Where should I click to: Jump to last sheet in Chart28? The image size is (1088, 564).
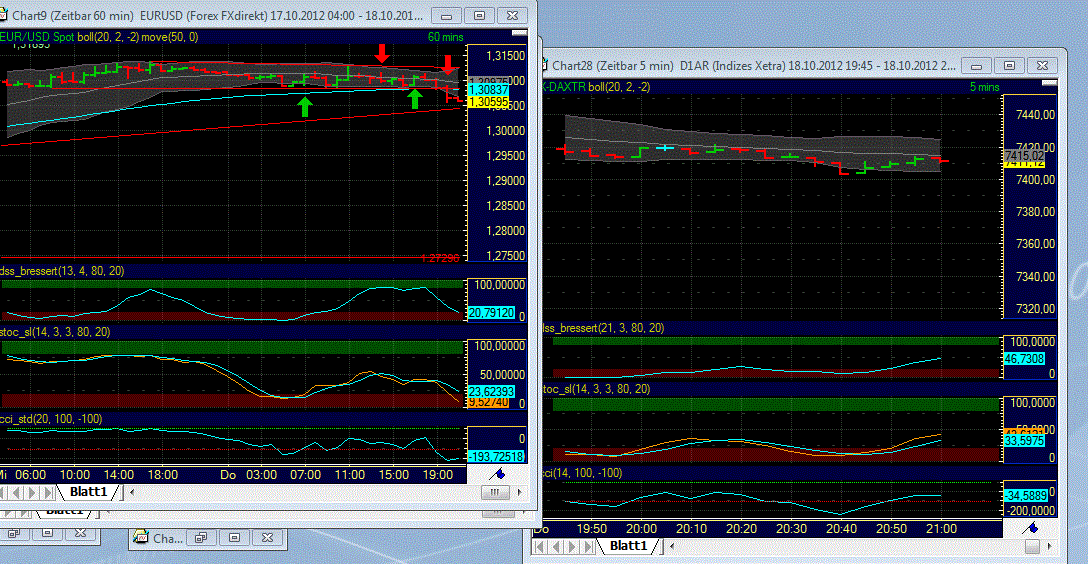588,547
